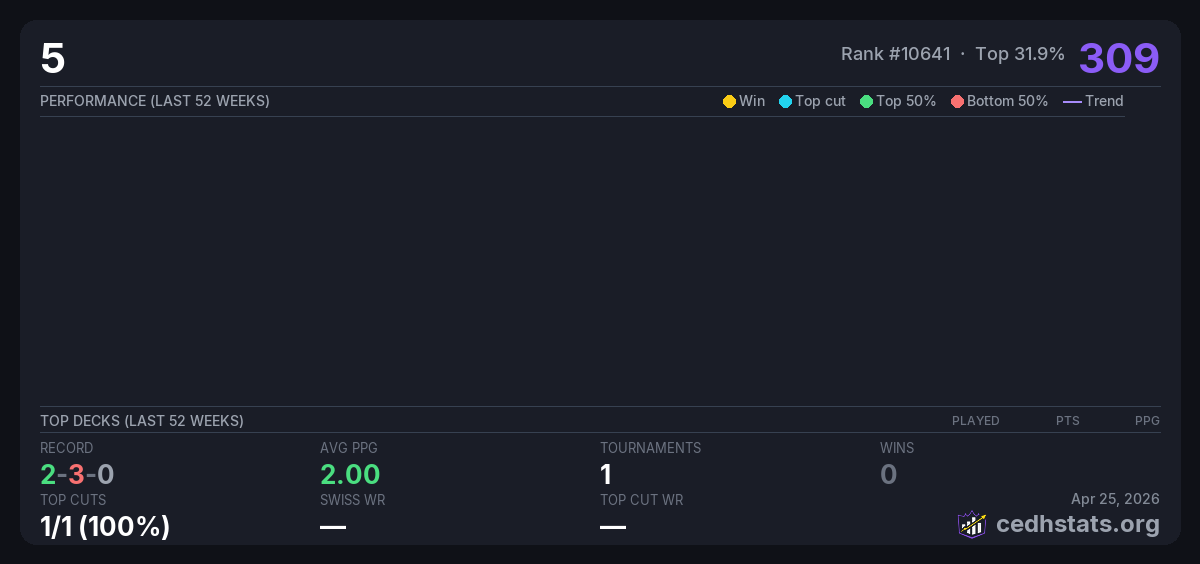Toggle the Win series legend label
Screen dimensions: 1200x564
(752, 101)
